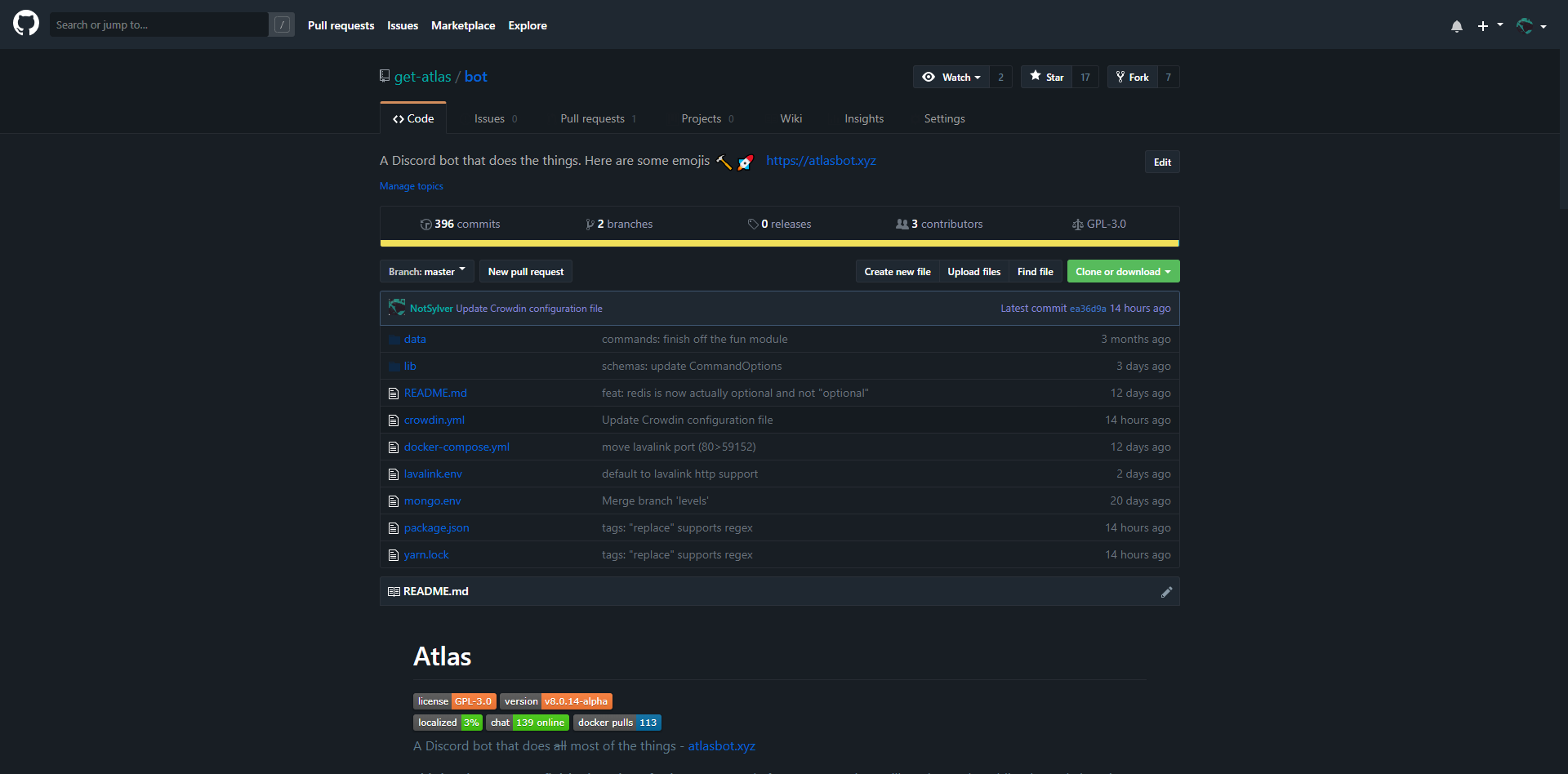This screenshot has width=1568, height=774.
Task: Fork the repository
Action: point(1132,77)
